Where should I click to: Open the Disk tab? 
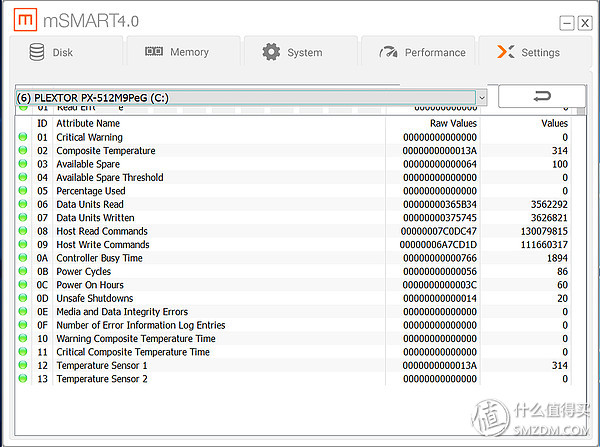[66, 51]
